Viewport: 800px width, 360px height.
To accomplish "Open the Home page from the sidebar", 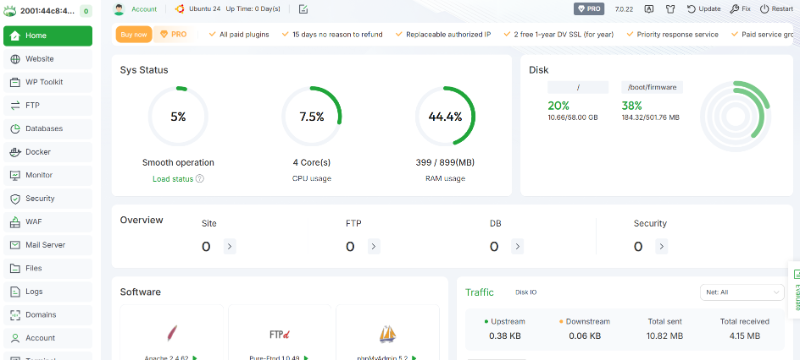I will pos(47,36).
